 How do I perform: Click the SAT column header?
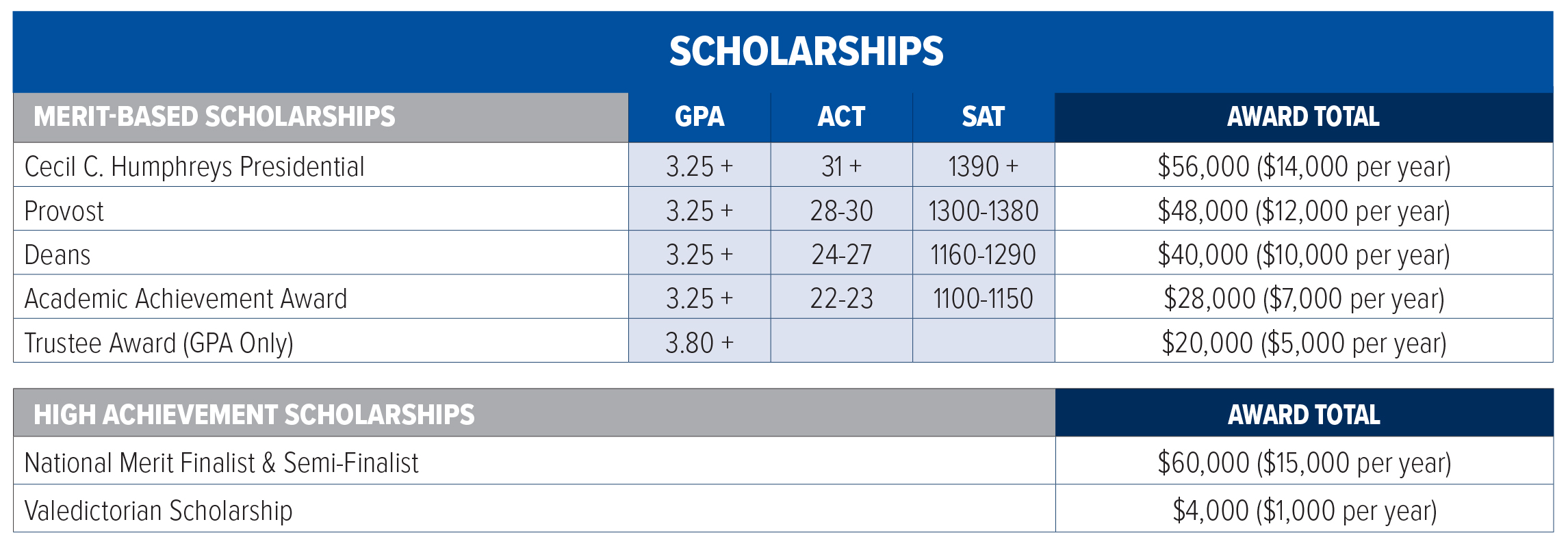983,117
